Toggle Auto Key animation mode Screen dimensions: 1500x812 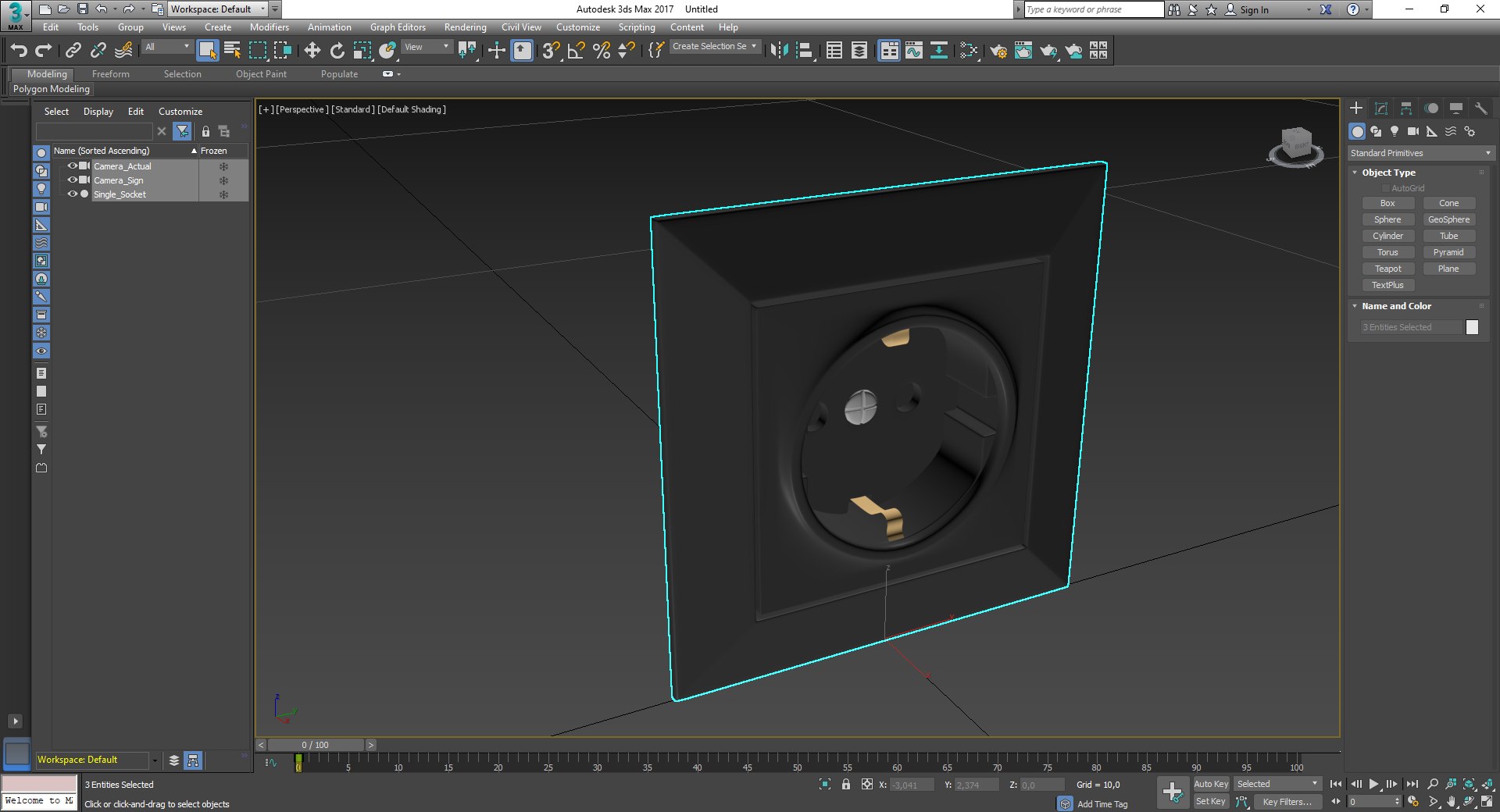pos(1211,784)
